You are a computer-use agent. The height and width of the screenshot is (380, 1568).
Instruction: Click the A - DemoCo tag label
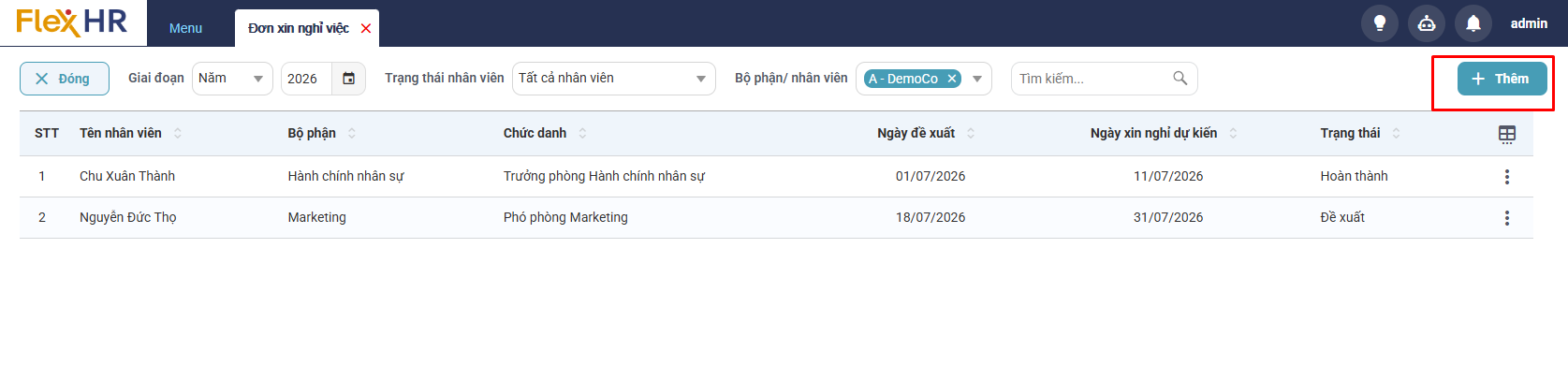coord(903,79)
